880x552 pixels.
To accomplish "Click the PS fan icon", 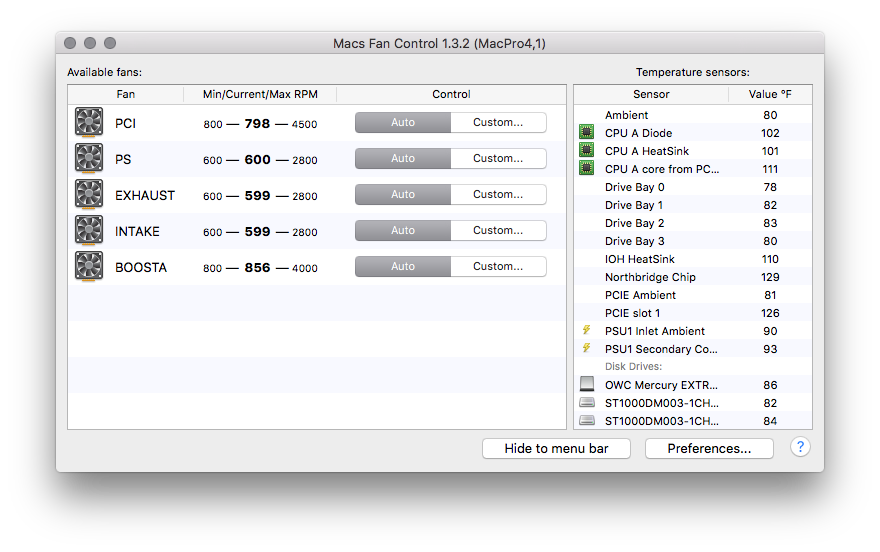I will coord(89,158).
